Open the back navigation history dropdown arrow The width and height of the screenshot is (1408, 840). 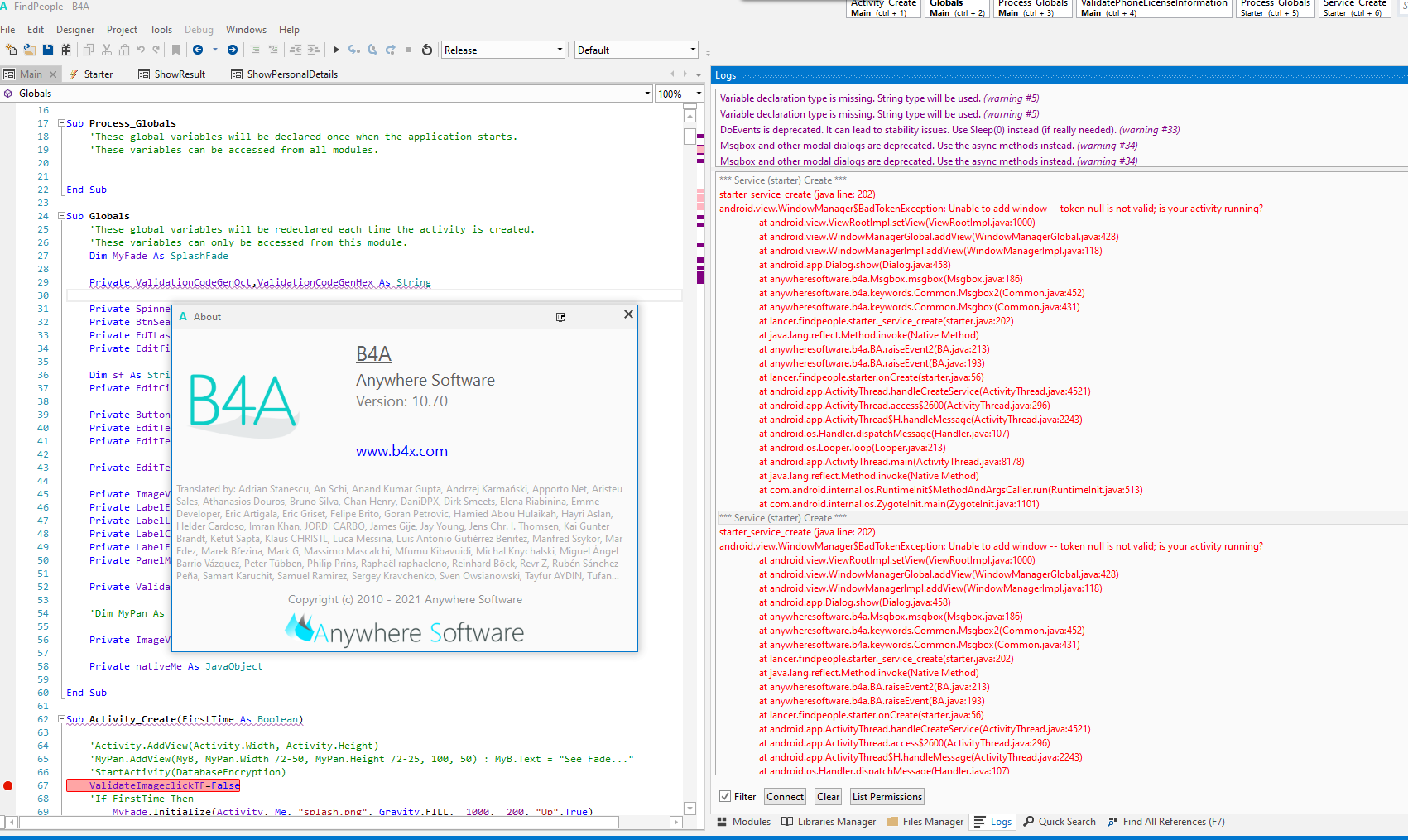[x=215, y=50]
